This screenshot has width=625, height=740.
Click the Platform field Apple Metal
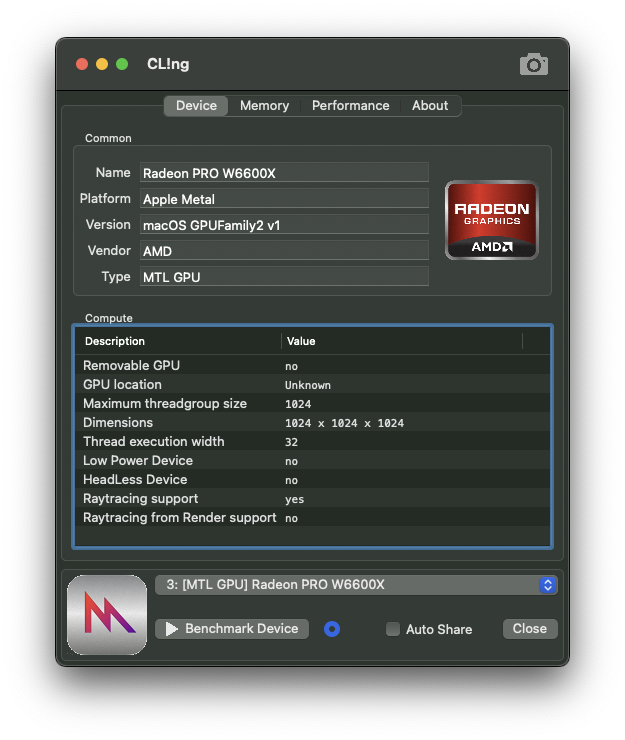coord(284,199)
